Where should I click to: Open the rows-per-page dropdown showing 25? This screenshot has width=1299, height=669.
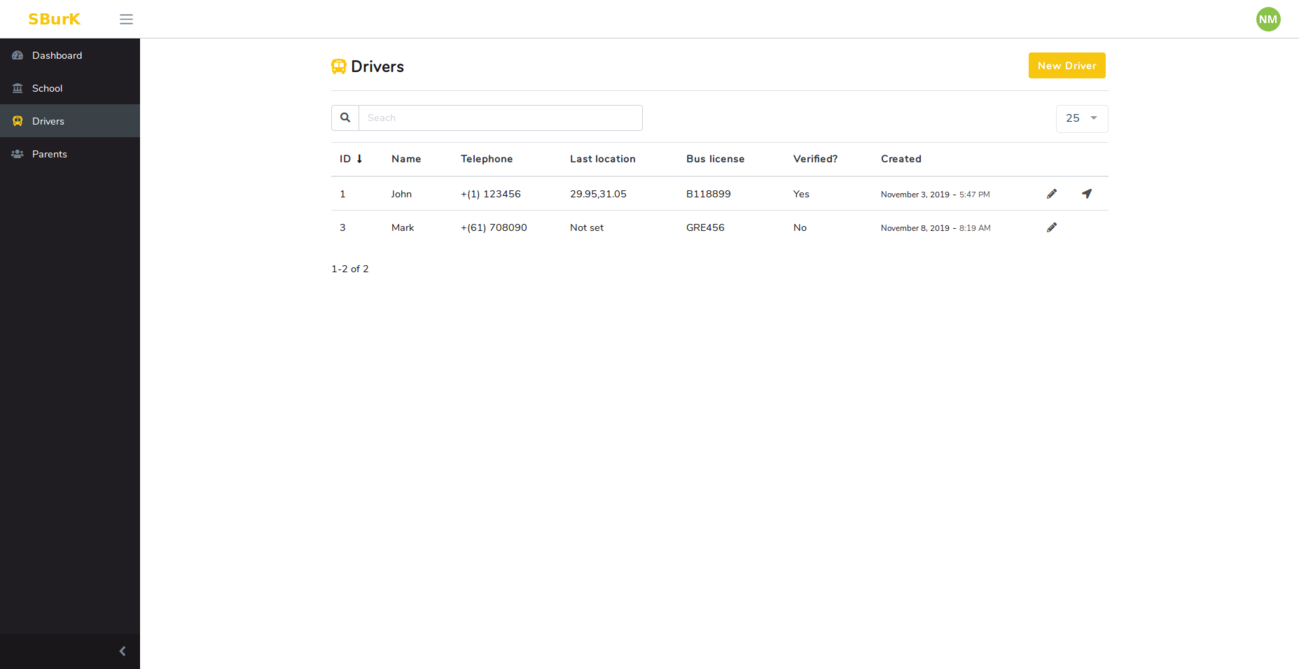click(1081, 118)
